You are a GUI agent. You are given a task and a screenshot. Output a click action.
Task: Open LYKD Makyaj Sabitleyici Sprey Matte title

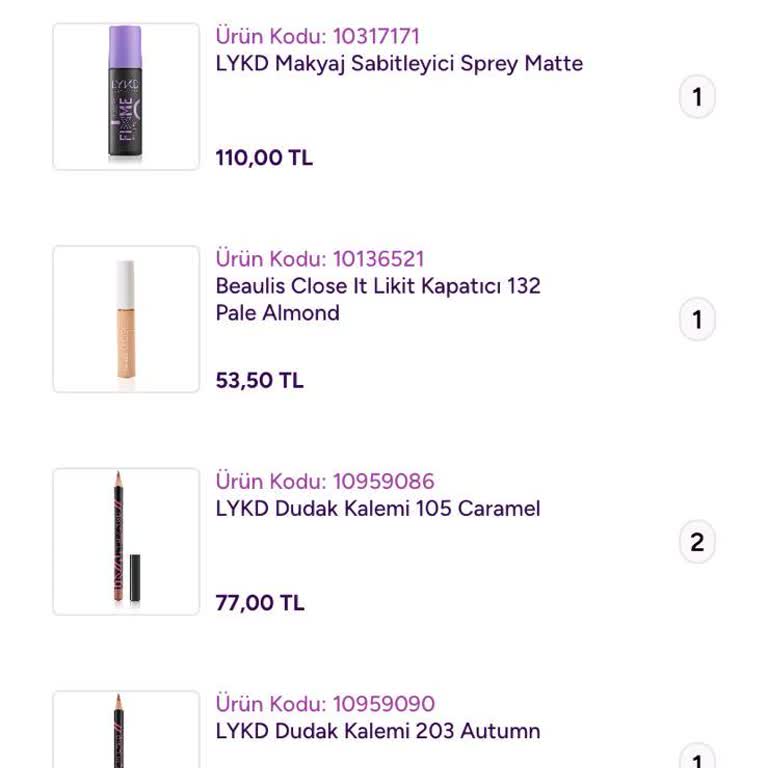pyautogui.click(x=399, y=63)
